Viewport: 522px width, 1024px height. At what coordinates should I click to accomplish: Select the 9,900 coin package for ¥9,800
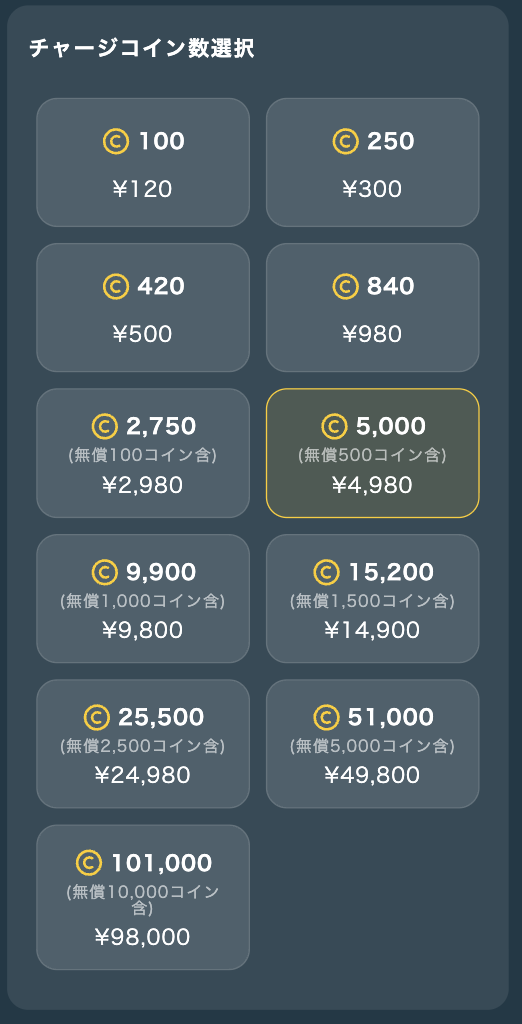pyautogui.click(x=143, y=598)
